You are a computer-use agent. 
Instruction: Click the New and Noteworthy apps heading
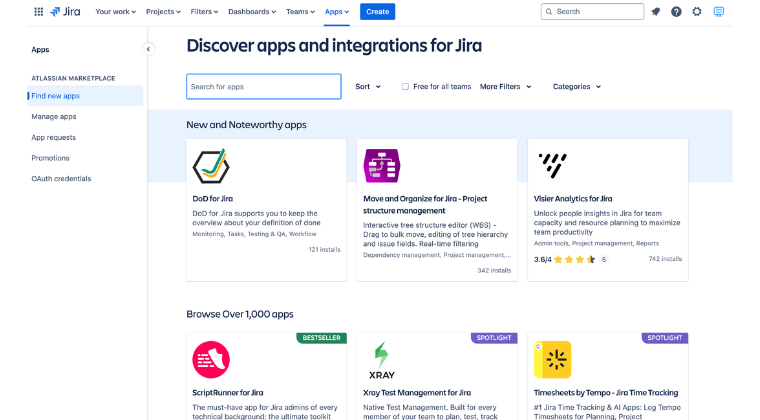[x=246, y=124]
